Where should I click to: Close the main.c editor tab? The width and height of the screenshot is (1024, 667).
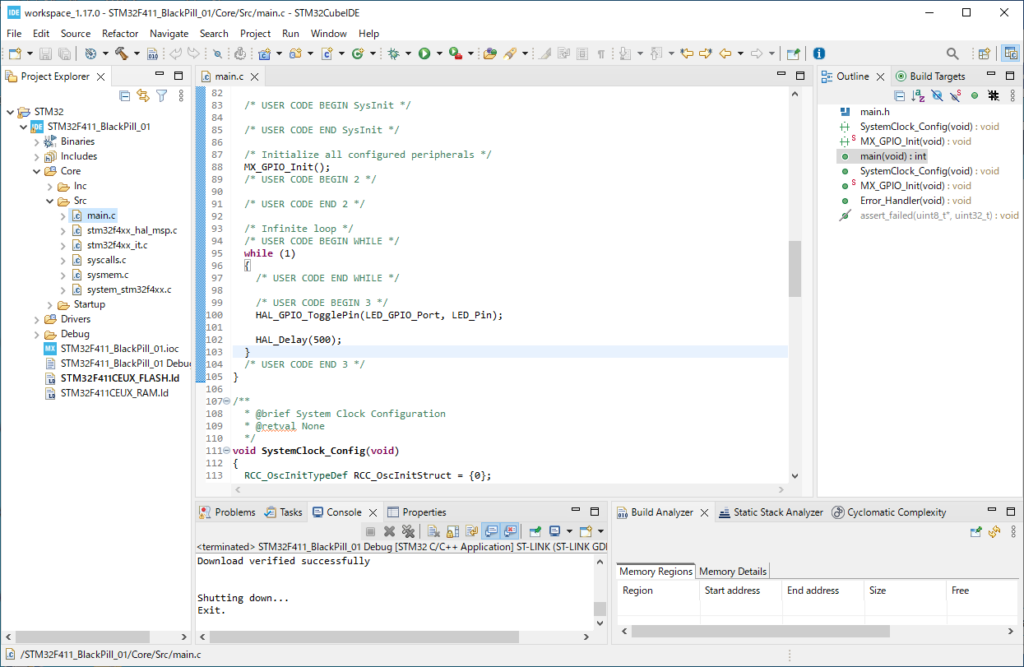click(x=255, y=77)
